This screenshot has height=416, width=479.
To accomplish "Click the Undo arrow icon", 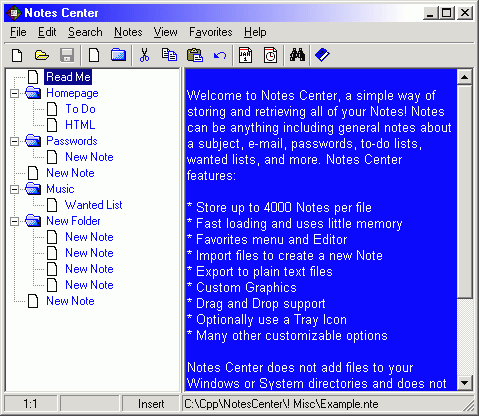I will (x=220, y=55).
